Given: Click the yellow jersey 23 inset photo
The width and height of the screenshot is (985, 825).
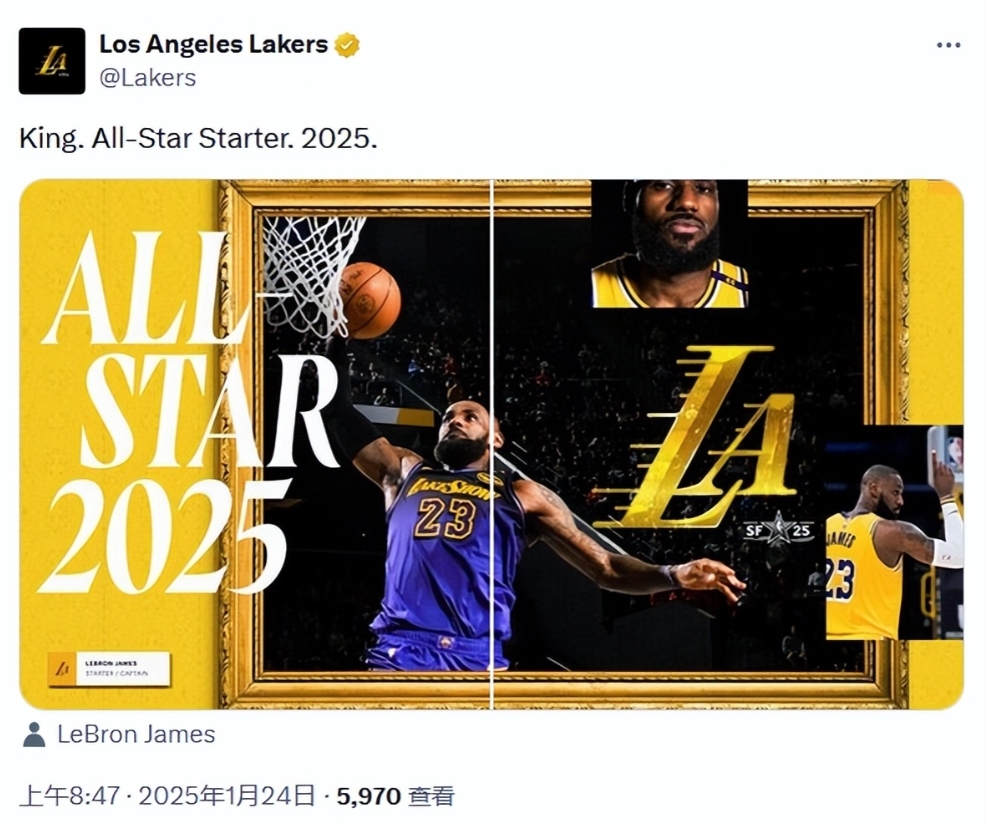Looking at the screenshot, I should tap(894, 532).
